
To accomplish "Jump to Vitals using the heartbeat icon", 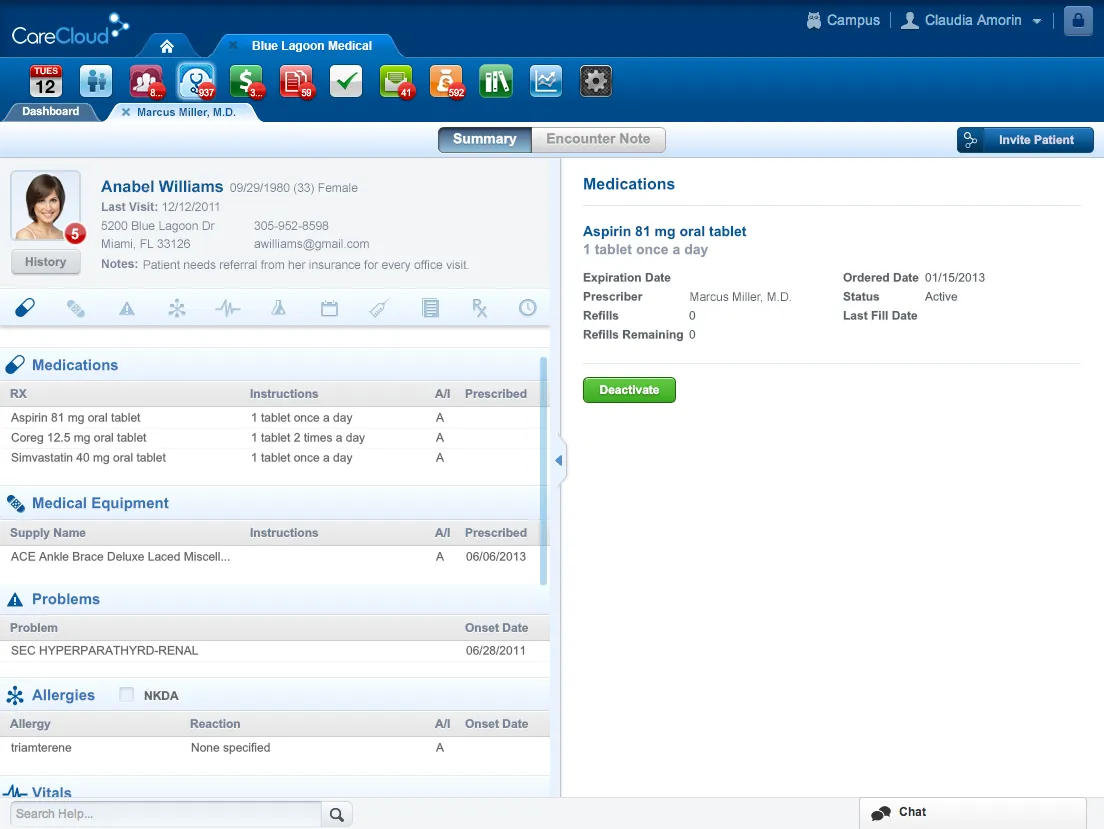I will [228, 309].
